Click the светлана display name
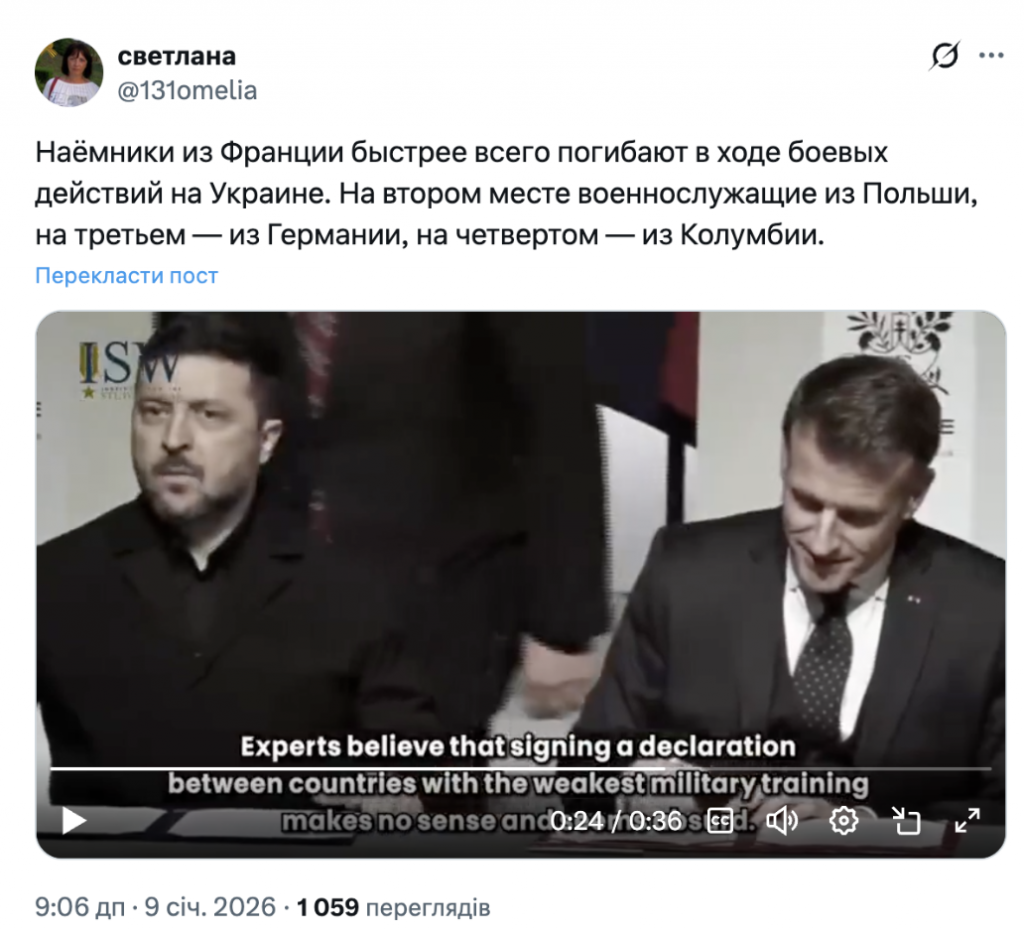 point(176,56)
